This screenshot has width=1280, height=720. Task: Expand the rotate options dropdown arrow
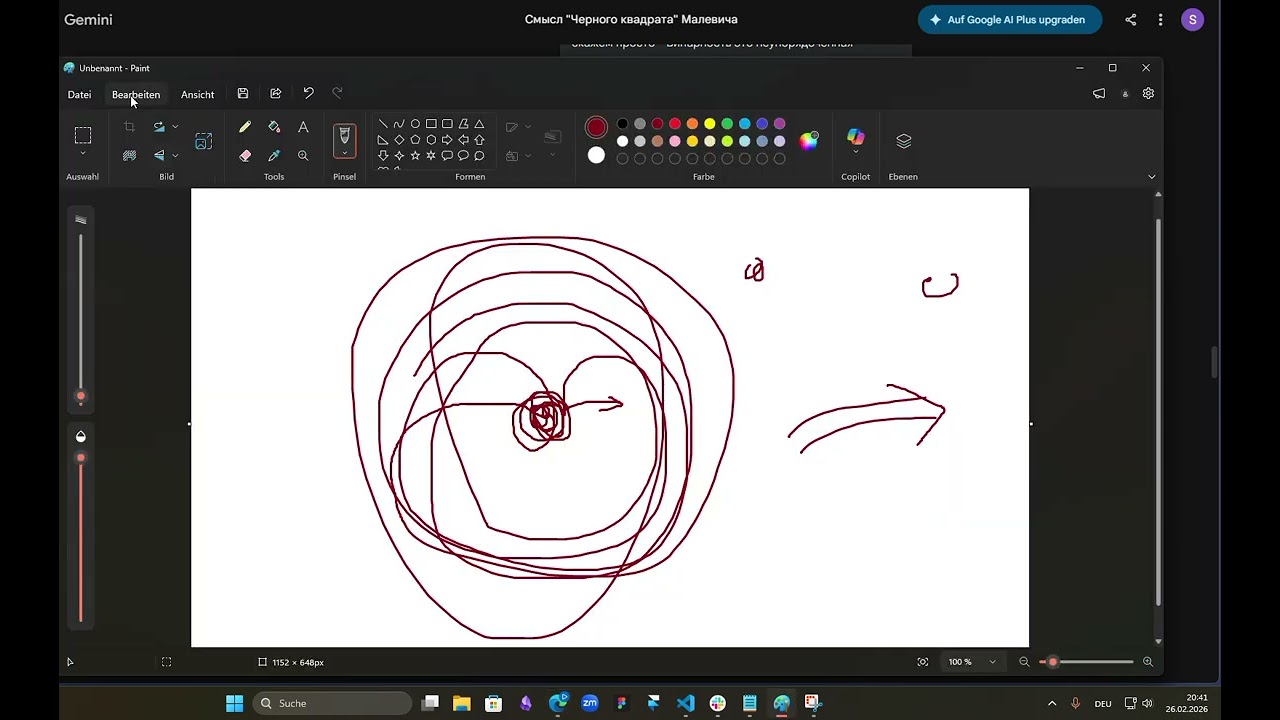175,127
